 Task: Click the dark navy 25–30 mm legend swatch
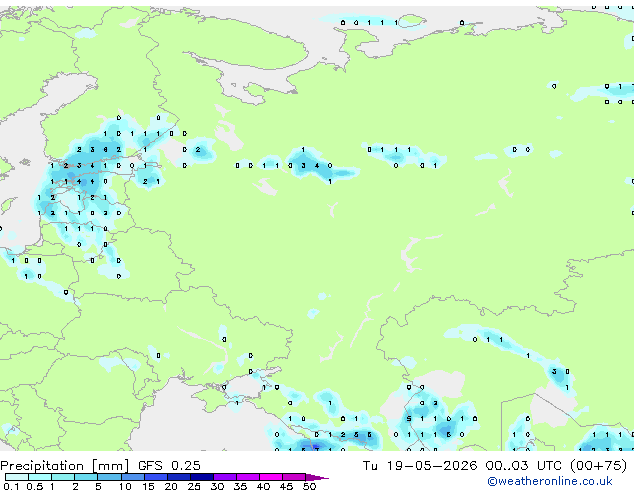point(201,477)
